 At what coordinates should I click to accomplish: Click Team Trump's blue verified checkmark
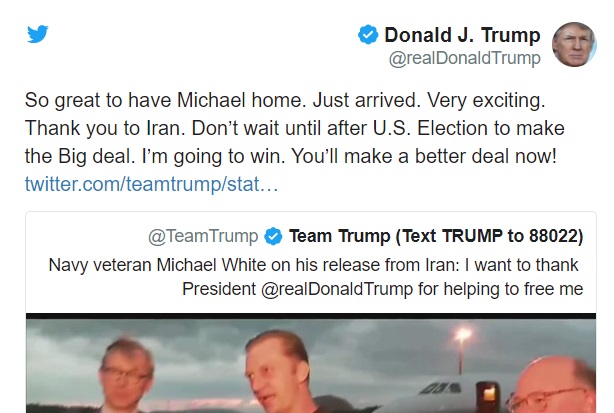[273, 237]
